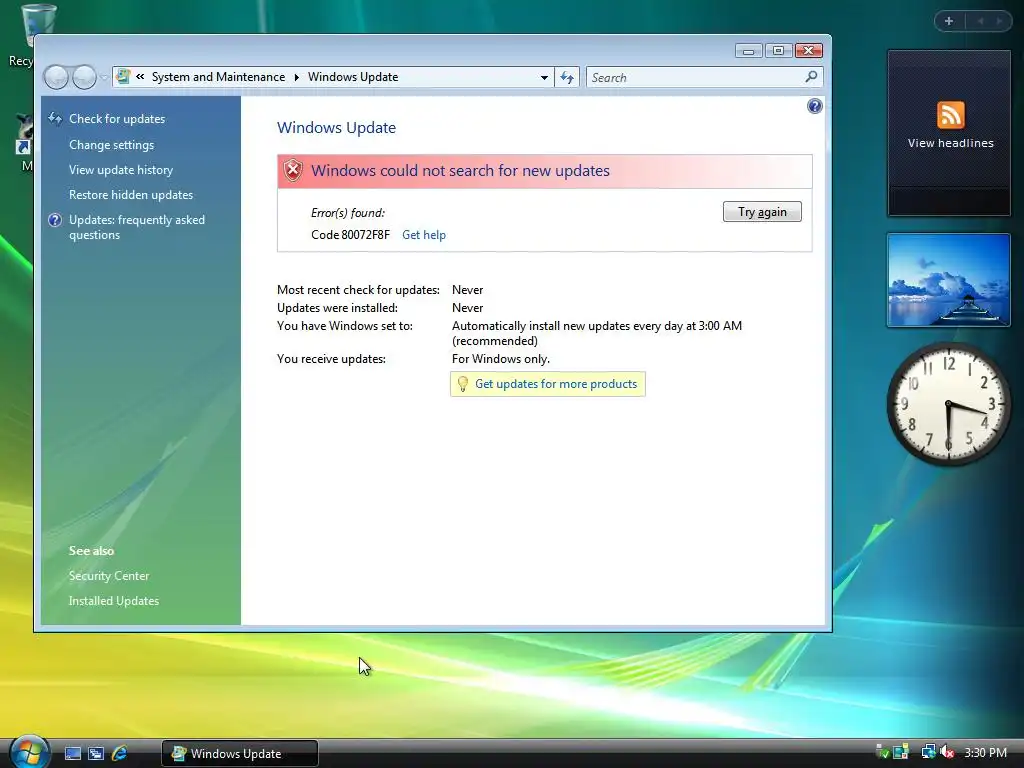Click the Recycle Bin desktop icon
Screen dimensions: 1024x768
38,26
